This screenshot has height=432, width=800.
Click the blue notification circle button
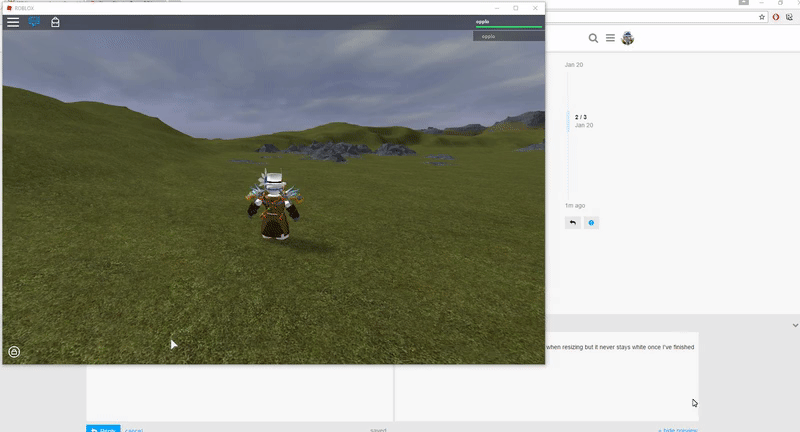tap(591, 223)
